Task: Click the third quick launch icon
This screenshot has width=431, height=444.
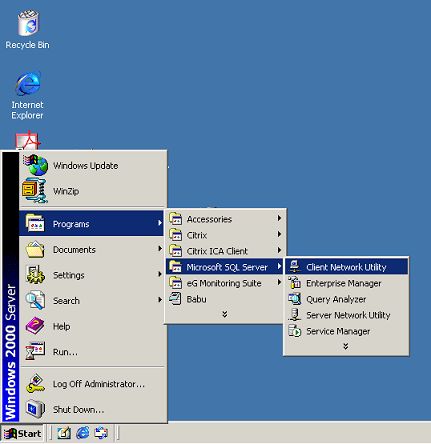Action: tap(101, 433)
